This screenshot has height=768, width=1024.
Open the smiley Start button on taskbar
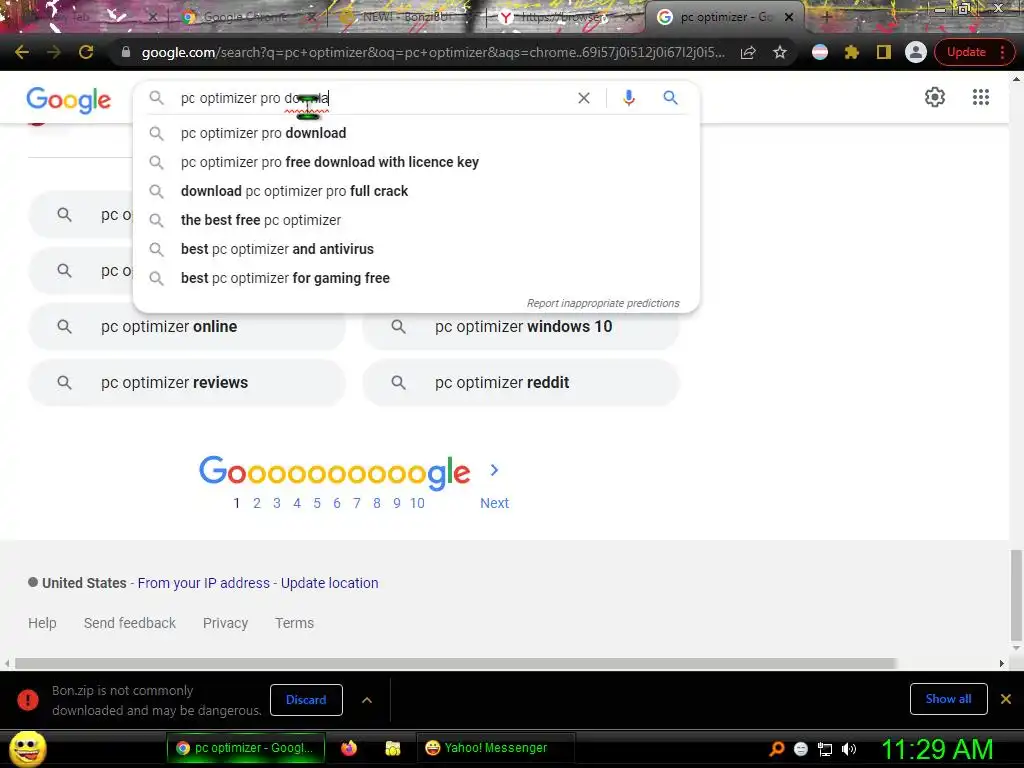click(27, 748)
